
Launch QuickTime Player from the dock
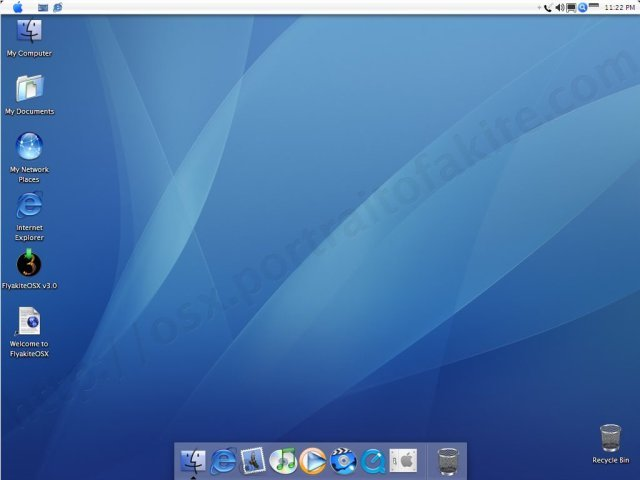click(373, 461)
